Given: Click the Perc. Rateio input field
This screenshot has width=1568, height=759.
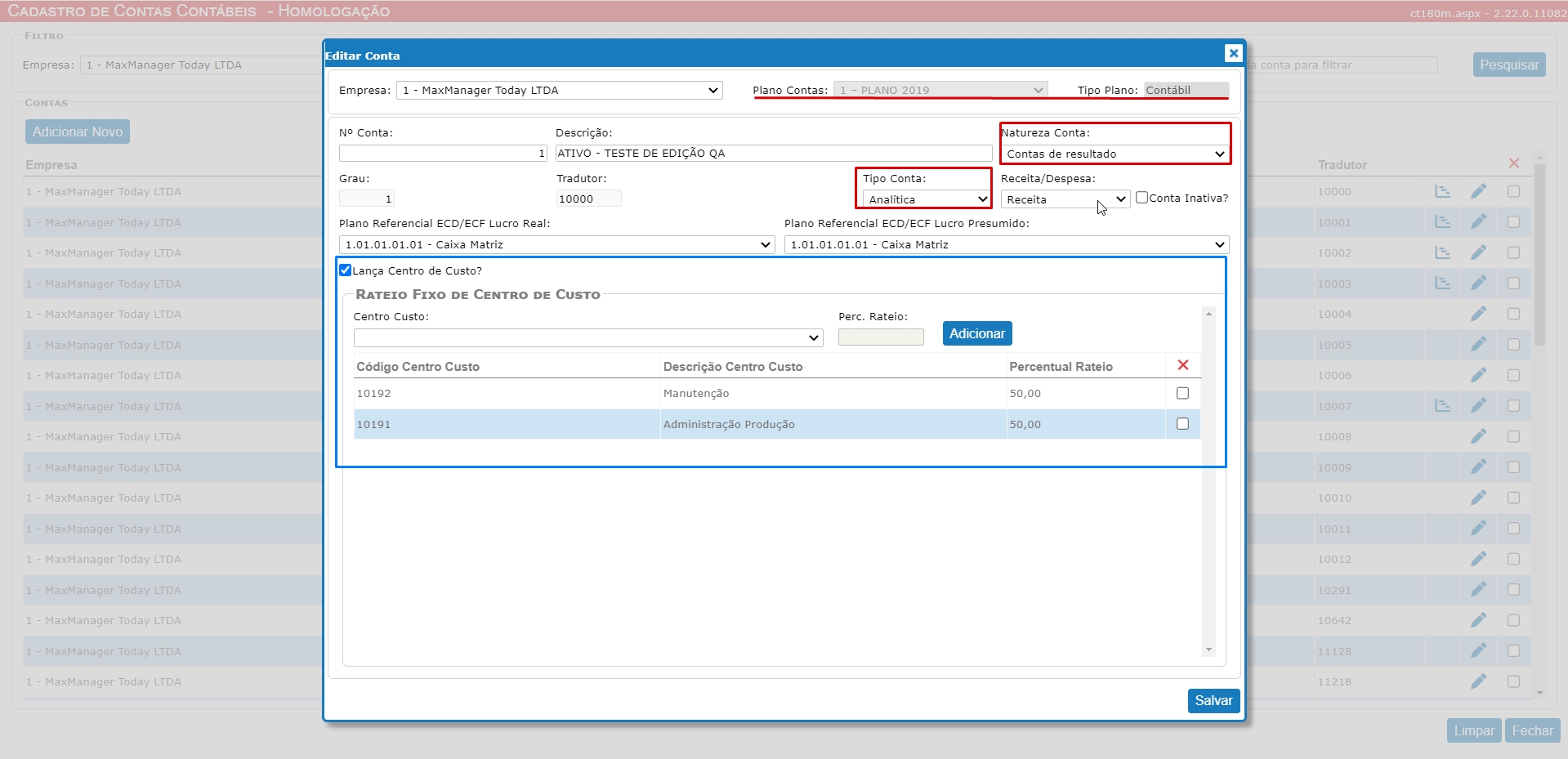Looking at the screenshot, I should tap(881, 337).
